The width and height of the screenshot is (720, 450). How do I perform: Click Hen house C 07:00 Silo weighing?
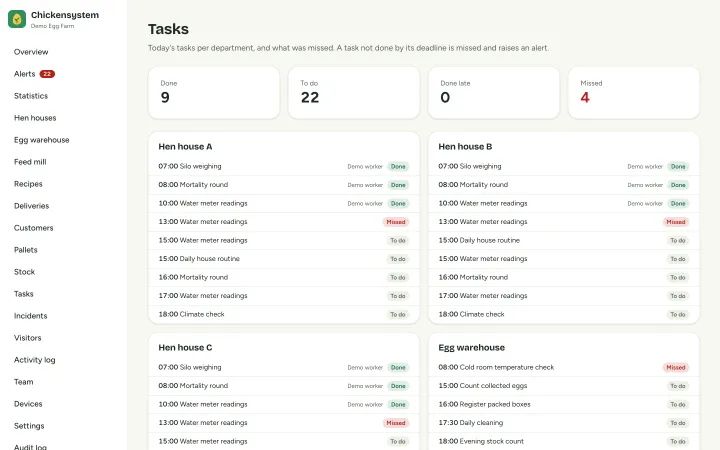(284, 368)
